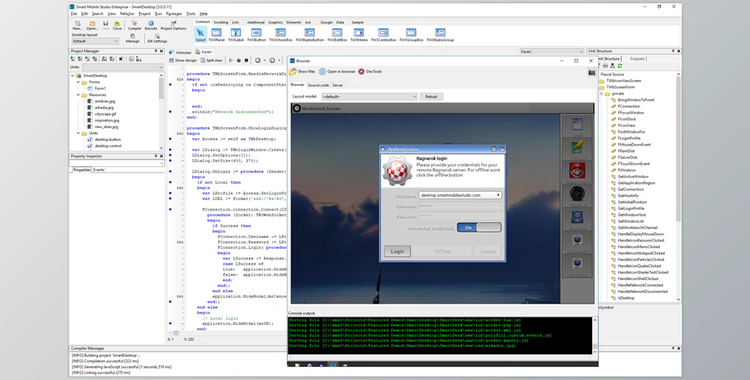The width and height of the screenshot is (750, 380).
Task: Open the File menu
Action: (74, 14)
